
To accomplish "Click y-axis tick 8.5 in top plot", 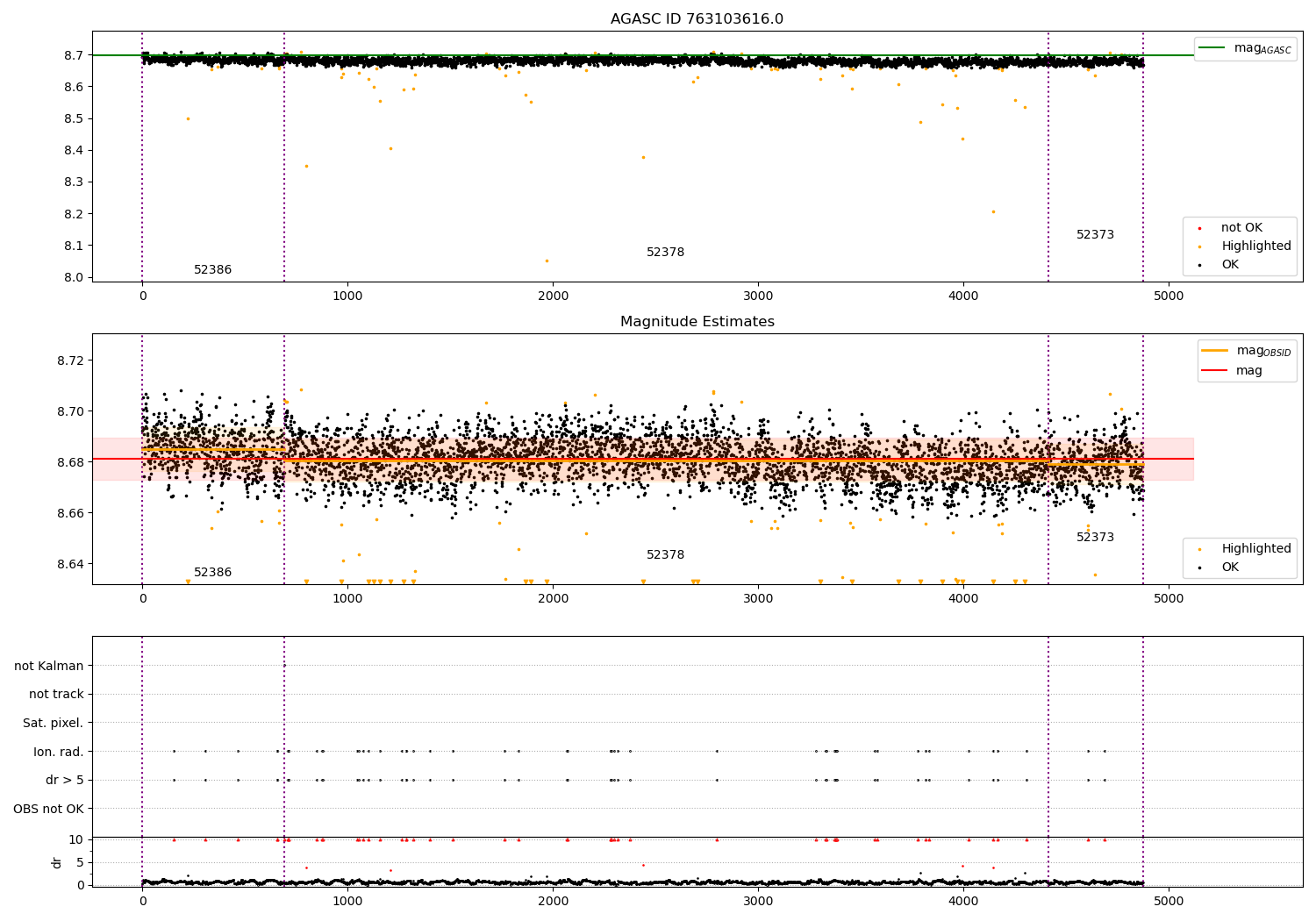I will [75, 119].
